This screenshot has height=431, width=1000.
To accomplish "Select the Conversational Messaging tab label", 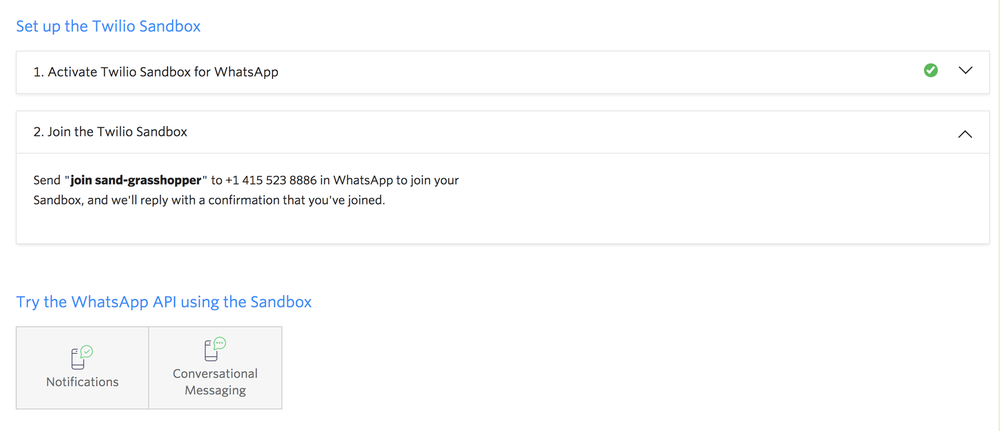I will [x=215, y=382].
